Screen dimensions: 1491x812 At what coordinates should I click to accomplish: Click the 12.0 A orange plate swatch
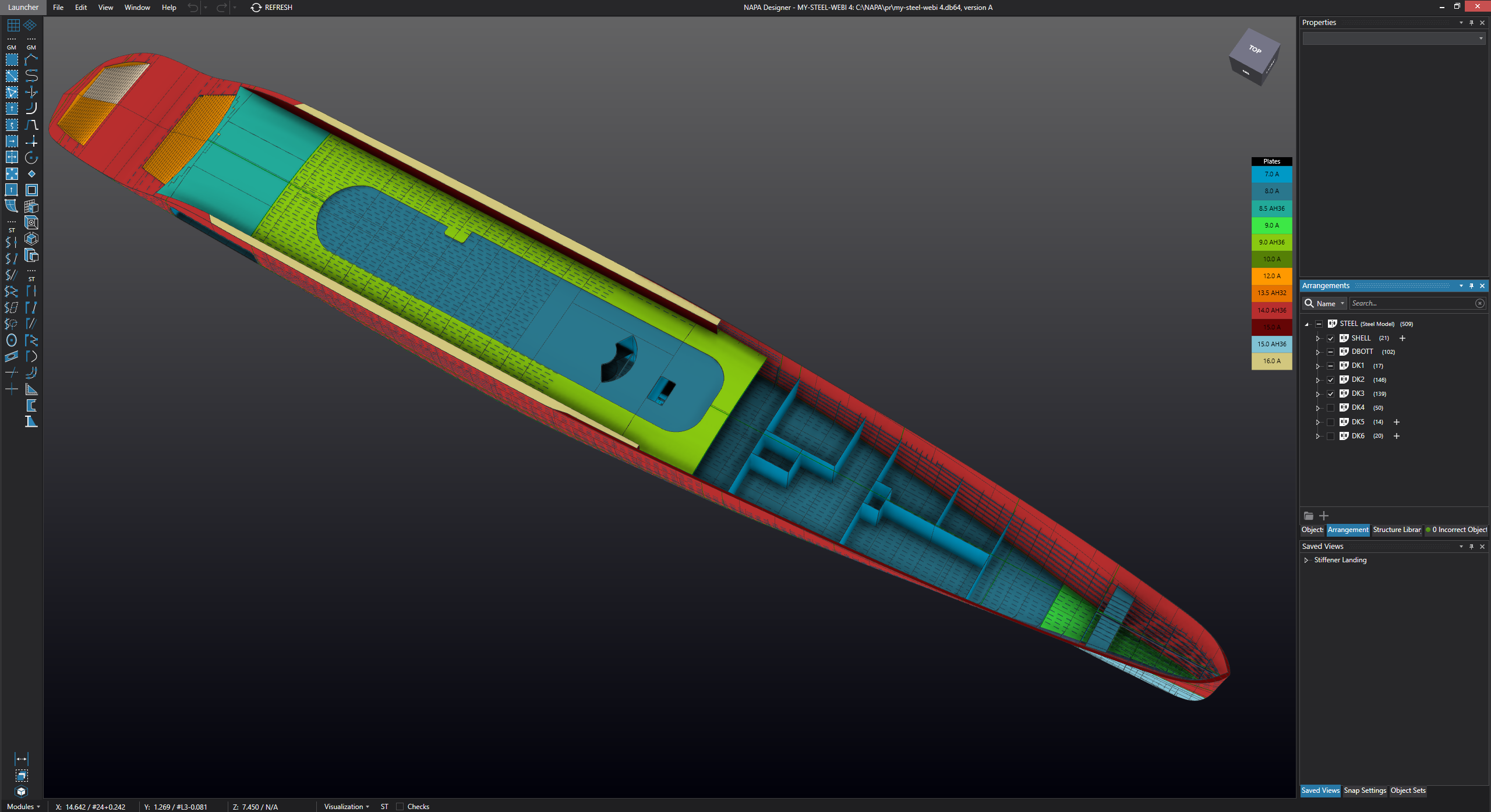point(1271,276)
